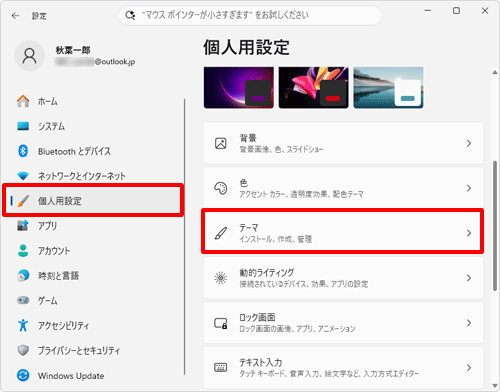
Task: Open テキスト入力 settings row
Action: tap(343, 368)
